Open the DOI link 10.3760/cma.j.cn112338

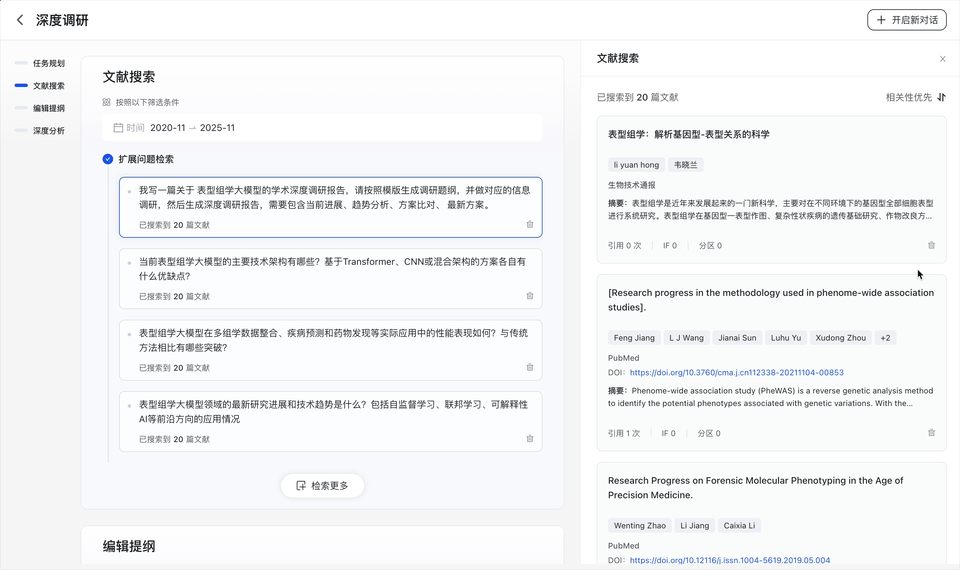pyautogui.click(x=736, y=373)
